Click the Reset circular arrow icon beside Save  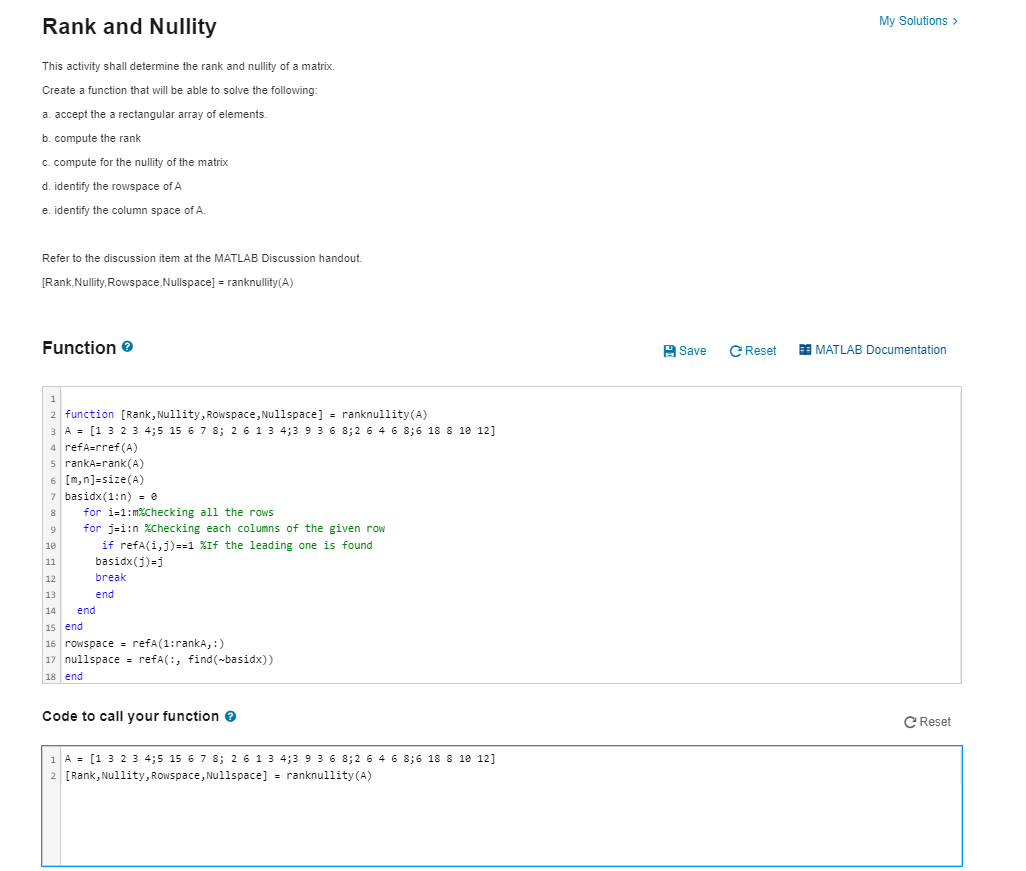[x=736, y=350]
